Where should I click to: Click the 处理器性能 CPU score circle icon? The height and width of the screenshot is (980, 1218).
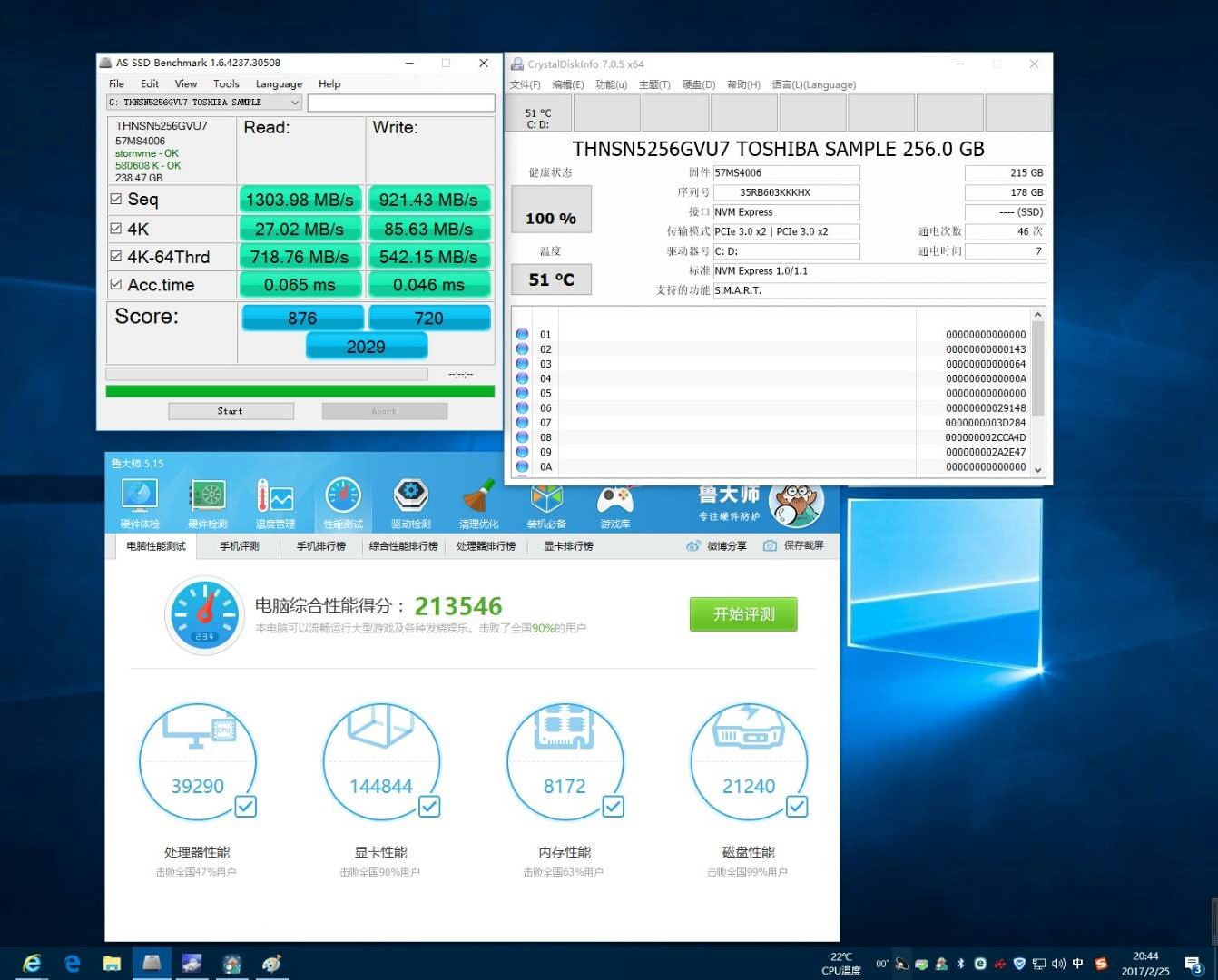pos(197,760)
